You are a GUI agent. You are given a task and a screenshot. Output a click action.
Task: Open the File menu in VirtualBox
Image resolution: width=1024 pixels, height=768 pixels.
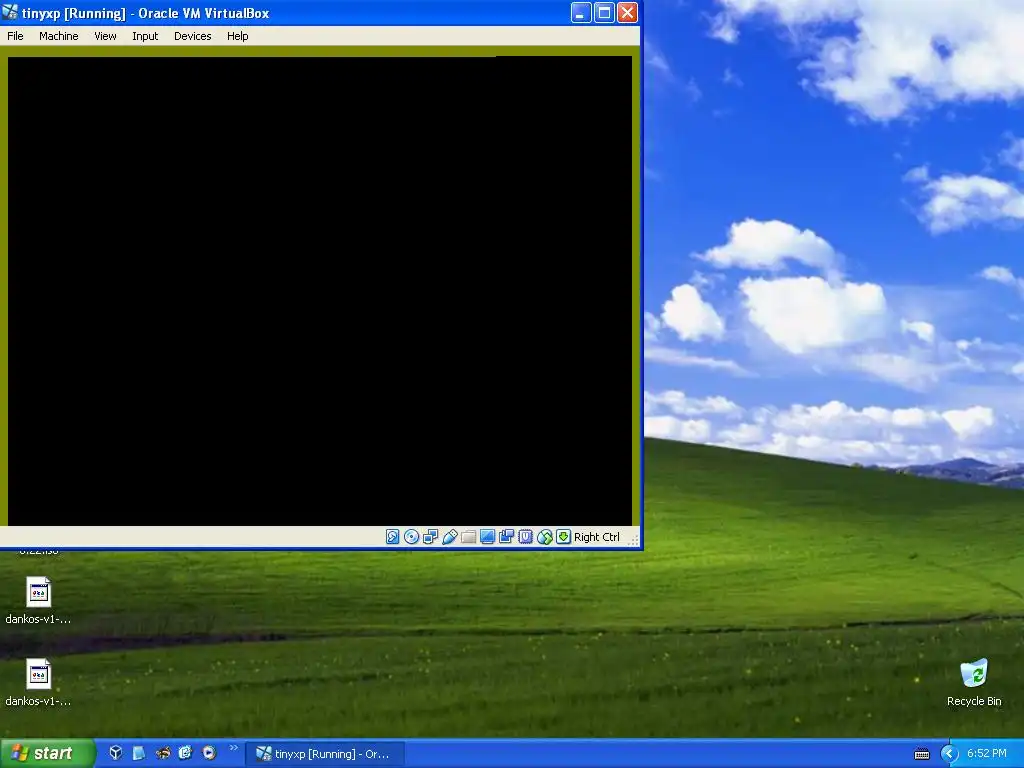pos(15,36)
